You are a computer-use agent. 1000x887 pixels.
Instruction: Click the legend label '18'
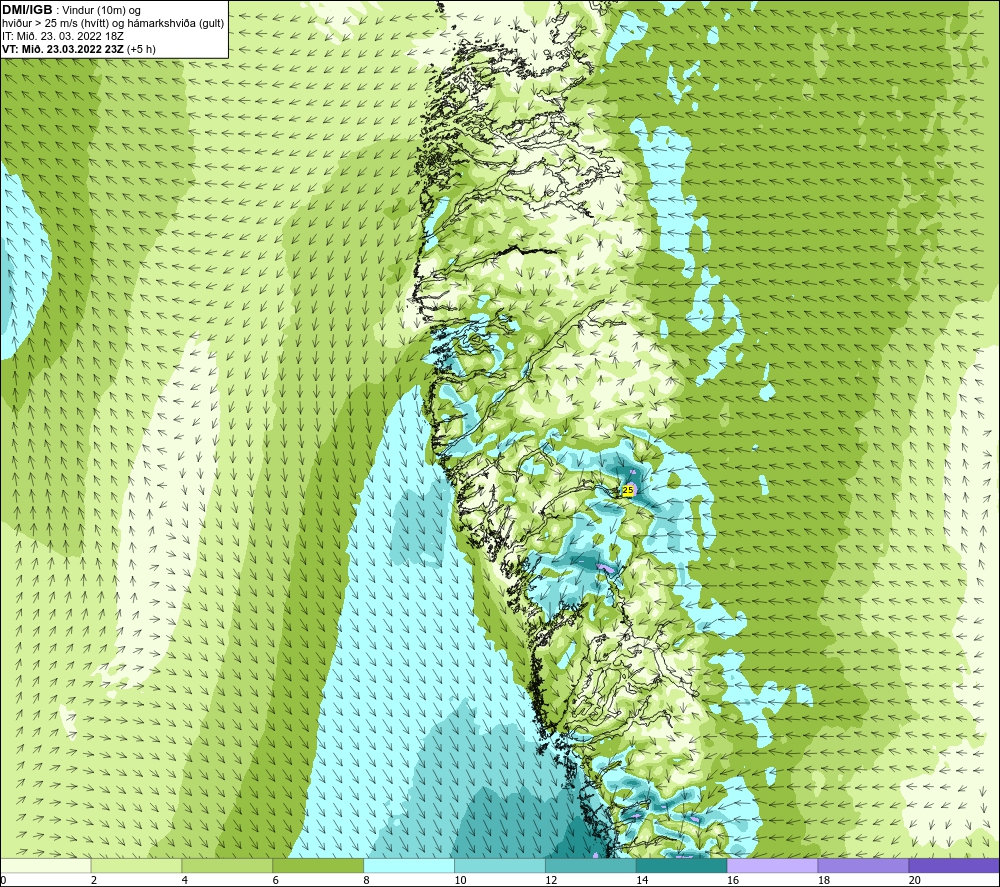823,880
